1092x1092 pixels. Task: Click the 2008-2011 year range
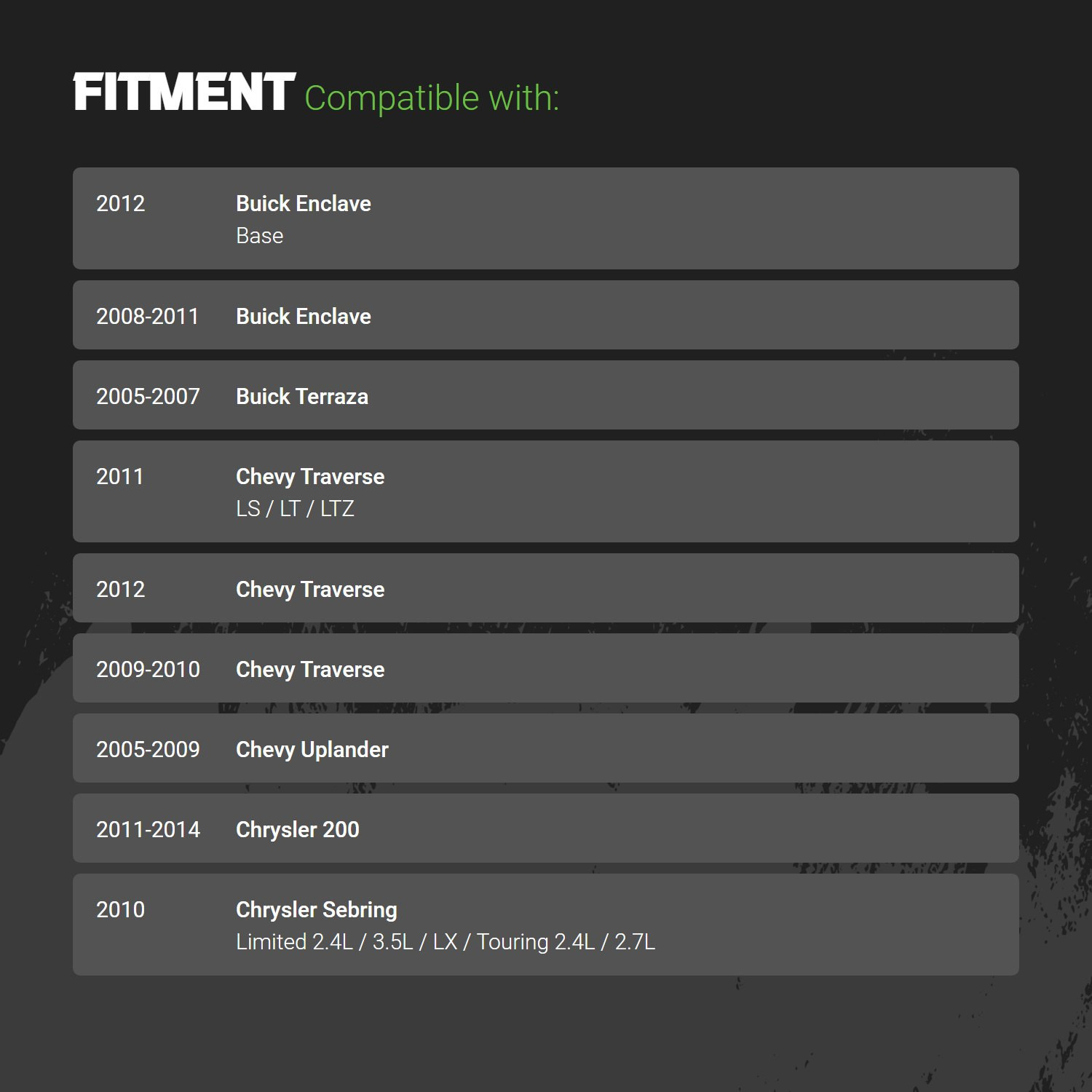click(x=148, y=317)
